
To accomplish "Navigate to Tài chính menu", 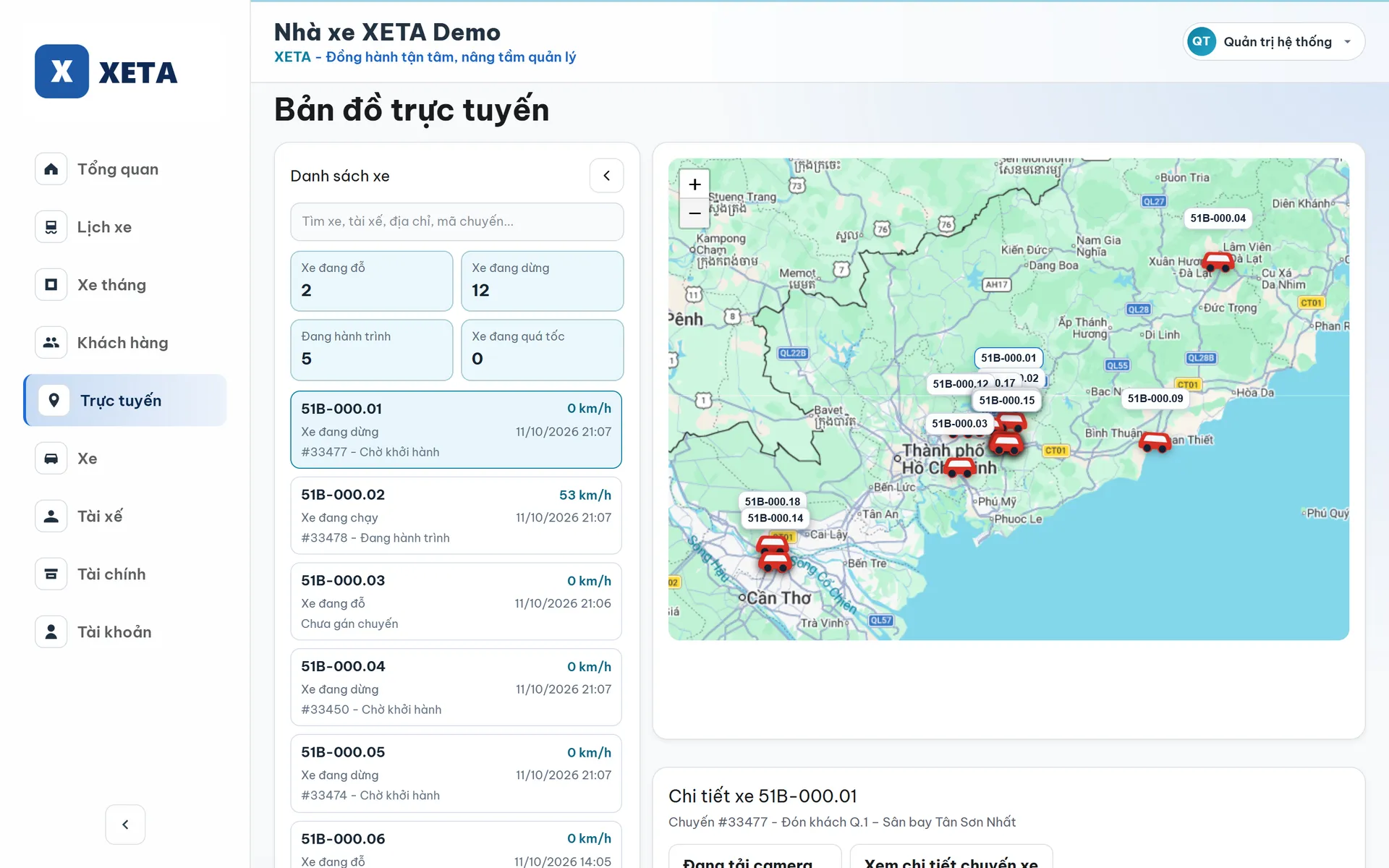I will point(111,574).
